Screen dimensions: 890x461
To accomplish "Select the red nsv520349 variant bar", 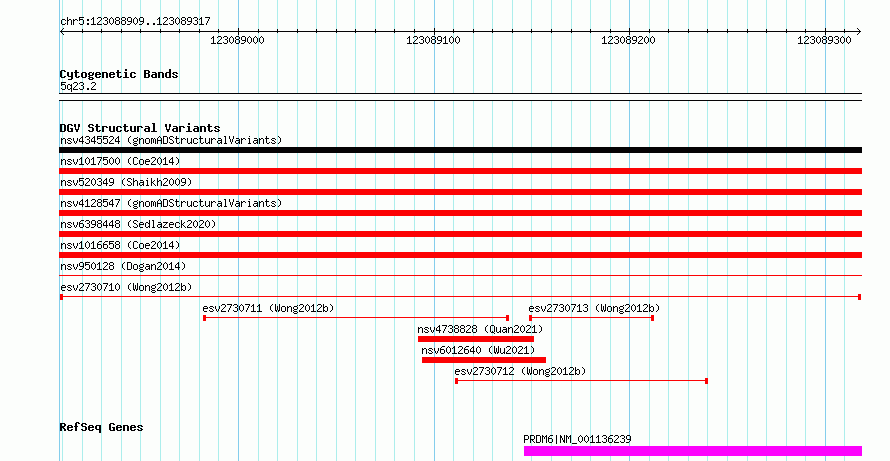I will (x=460, y=192).
